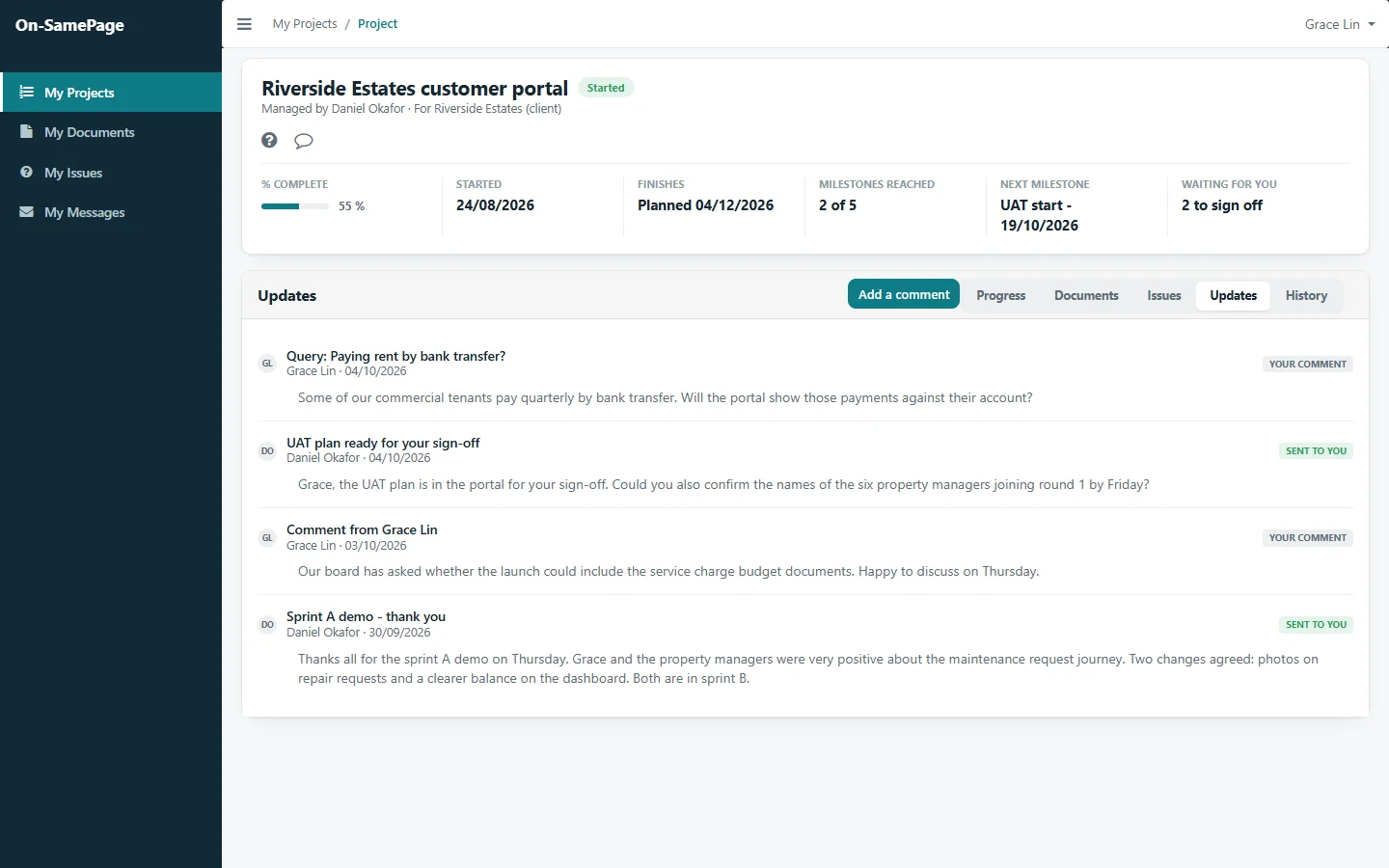
Task: Go to My Projects breadcrumb link
Action: [x=305, y=24]
